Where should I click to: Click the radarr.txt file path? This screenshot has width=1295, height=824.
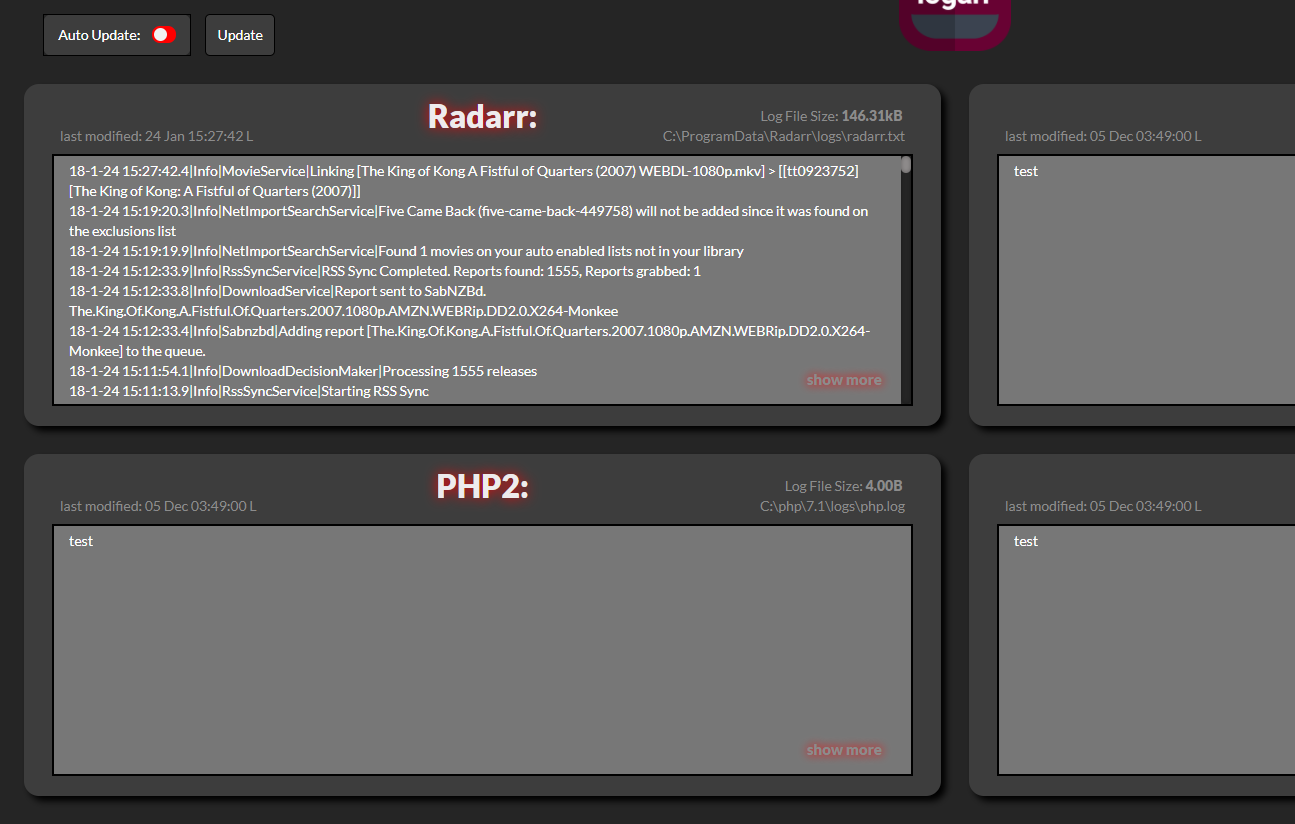click(784, 135)
